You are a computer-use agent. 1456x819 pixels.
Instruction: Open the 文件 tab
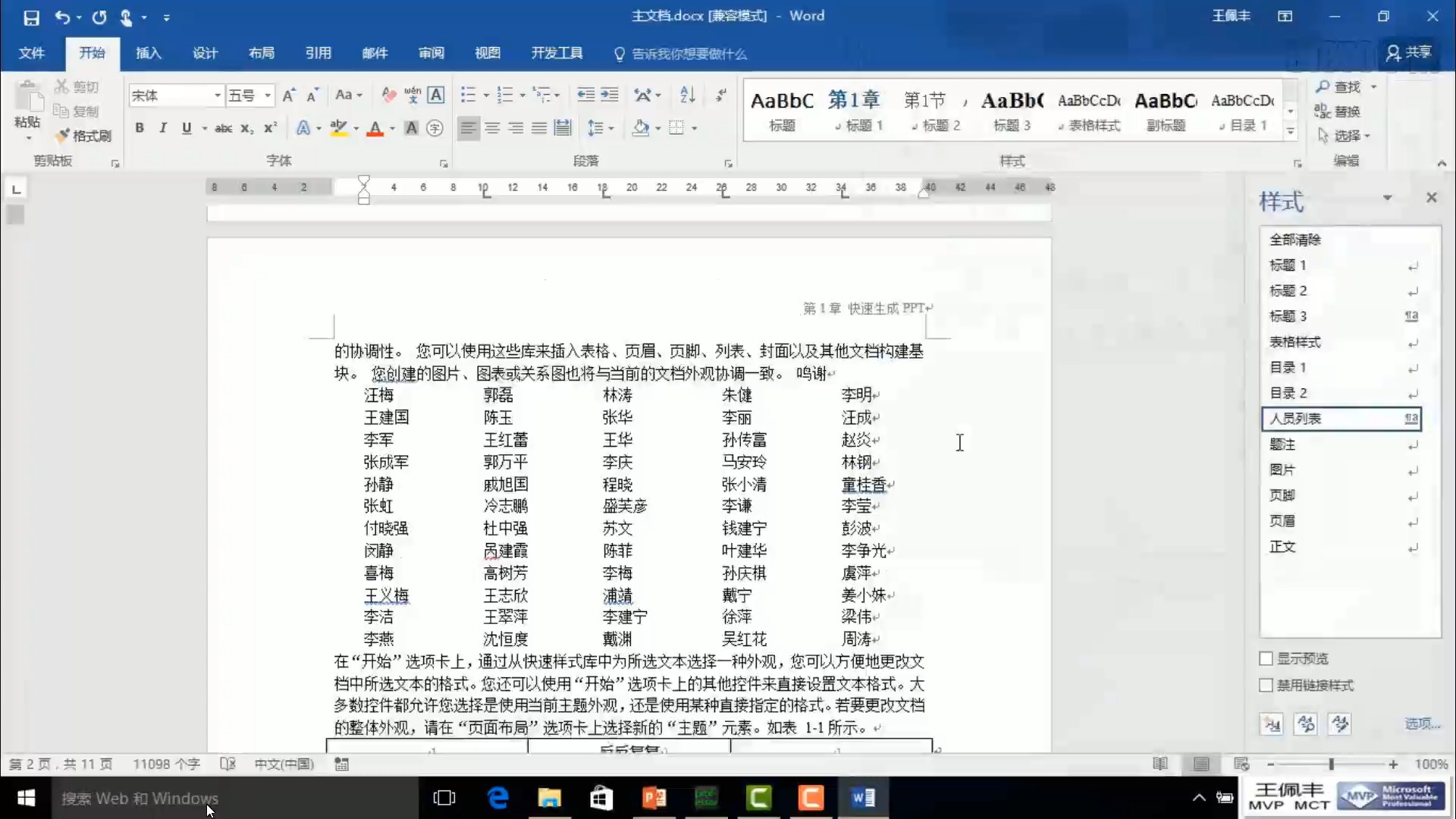coord(32,53)
